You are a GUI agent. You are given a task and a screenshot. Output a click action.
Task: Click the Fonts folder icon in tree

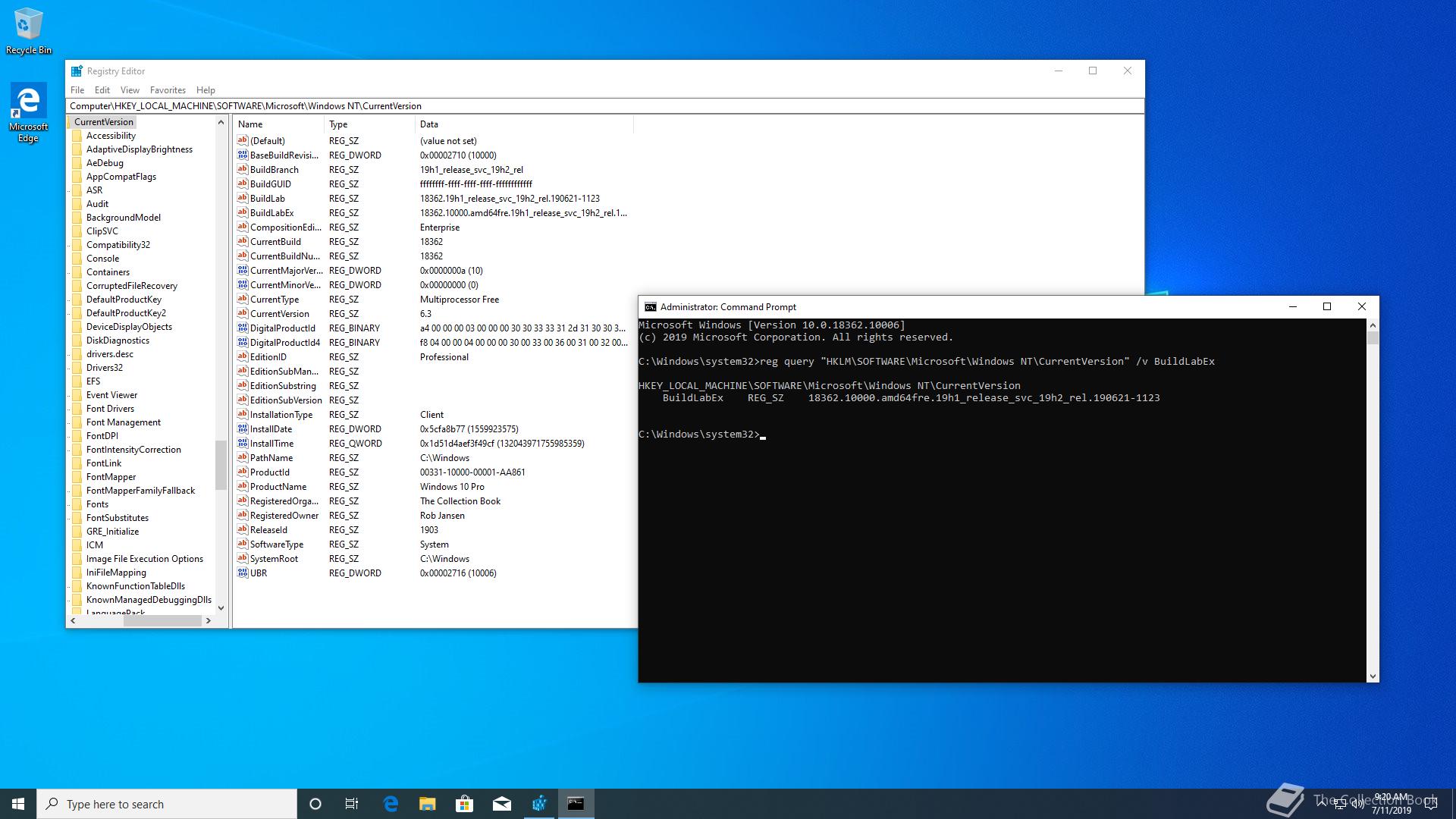coord(77,504)
